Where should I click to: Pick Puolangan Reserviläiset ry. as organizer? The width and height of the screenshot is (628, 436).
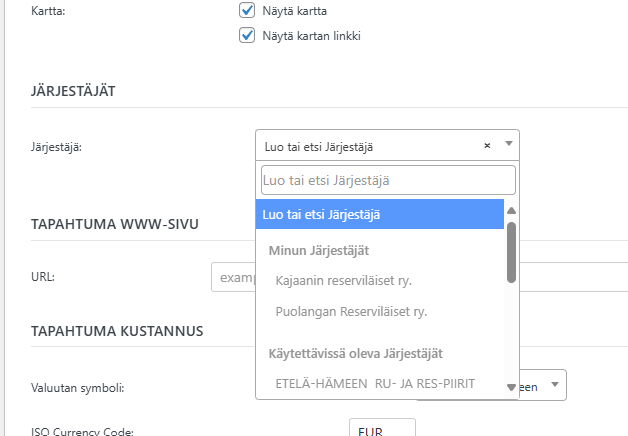click(350, 311)
